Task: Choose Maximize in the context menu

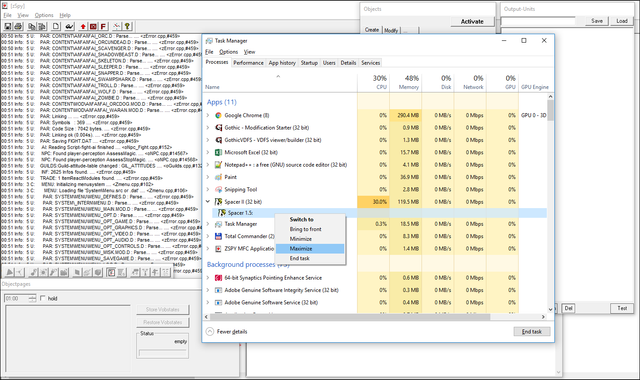Action: [x=310, y=249]
